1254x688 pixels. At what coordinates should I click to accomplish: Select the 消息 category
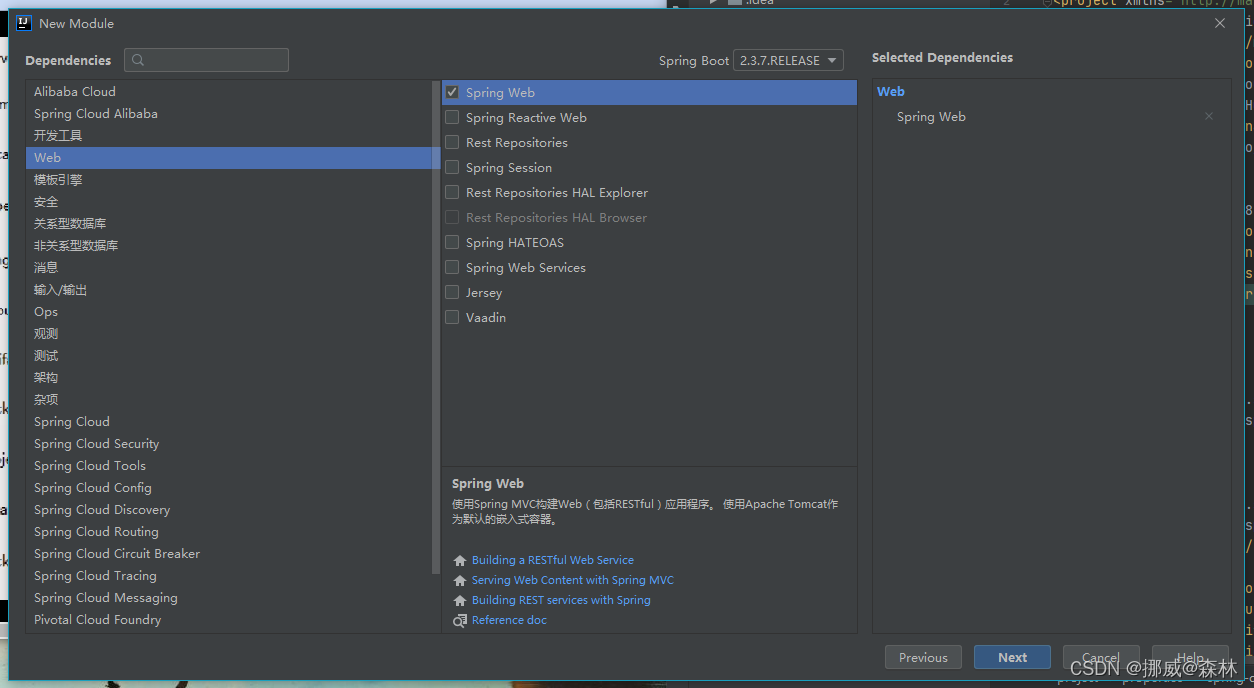point(228,267)
